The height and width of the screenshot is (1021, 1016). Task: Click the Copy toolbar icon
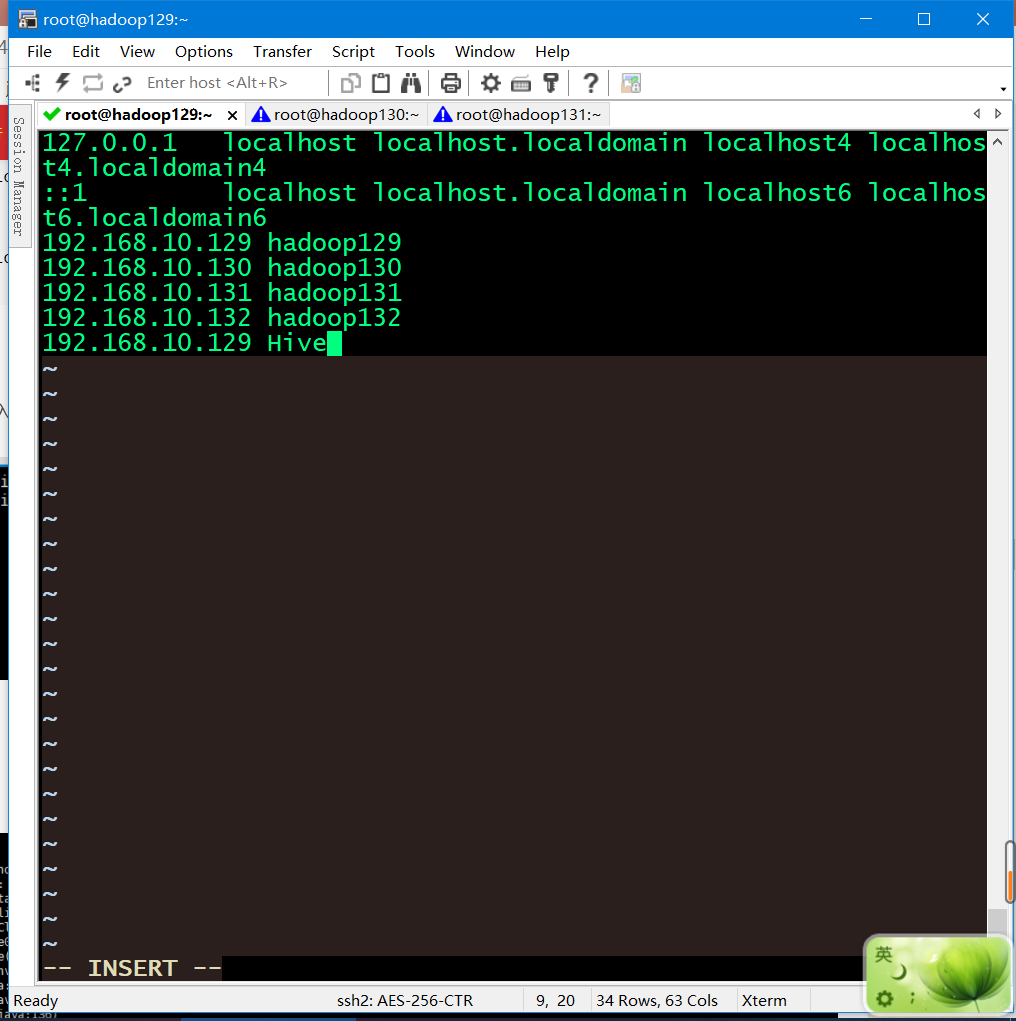click(x=351, y=83)
